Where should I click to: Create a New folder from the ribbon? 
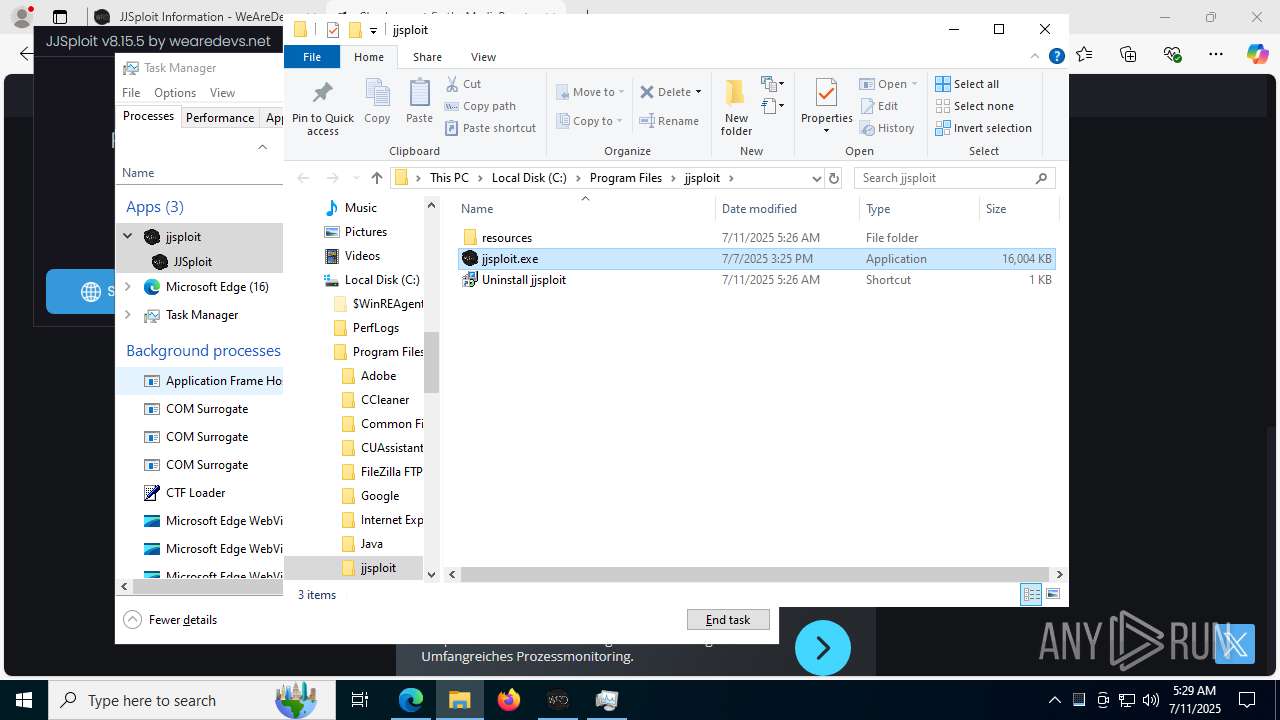[736, 107]
